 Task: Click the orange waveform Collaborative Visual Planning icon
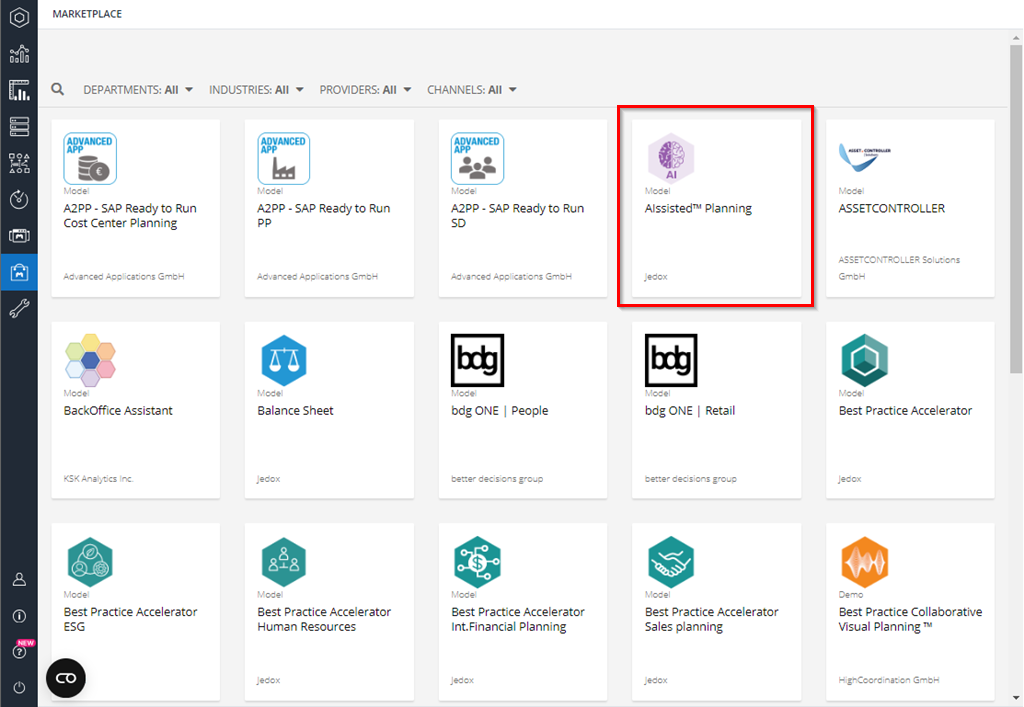(865, 562)
